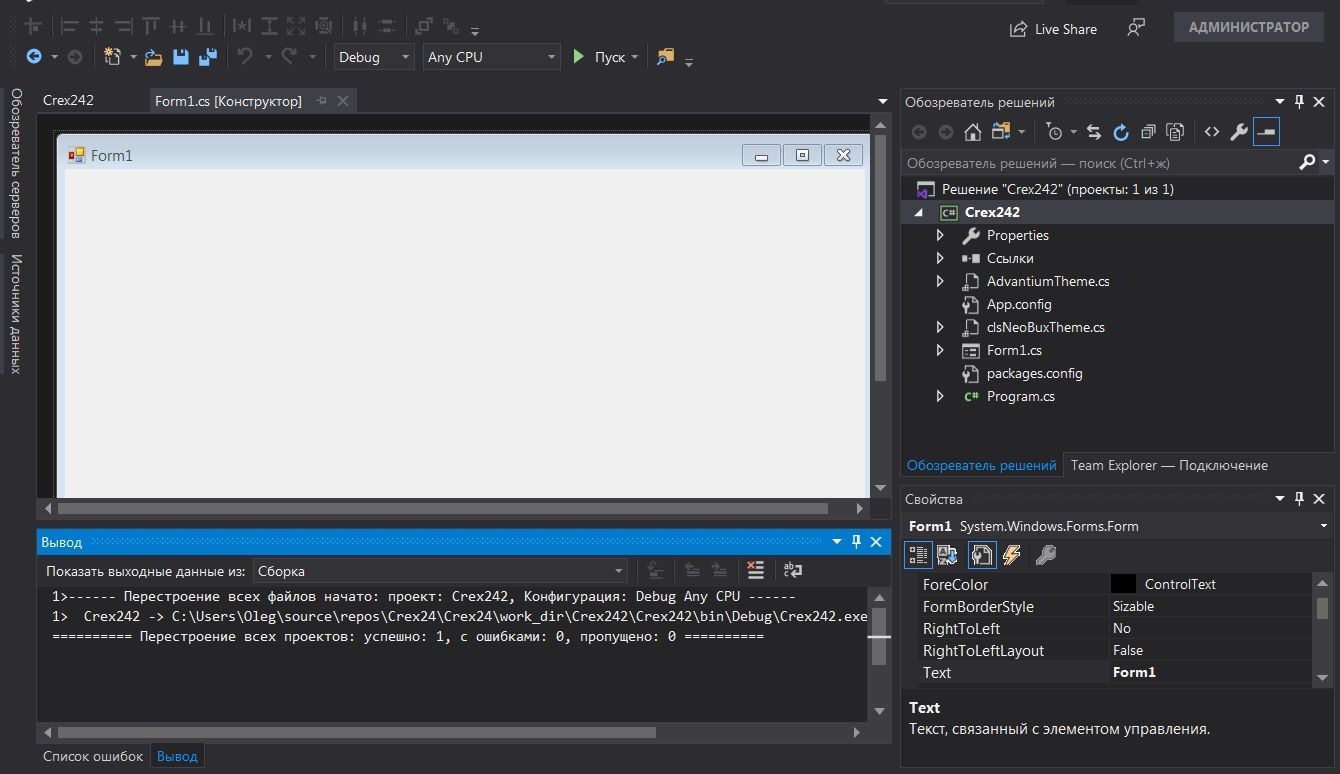This screenshot has width=1340, height=774.
Task: Click the Live Share button
Action: click(1054, 29)
